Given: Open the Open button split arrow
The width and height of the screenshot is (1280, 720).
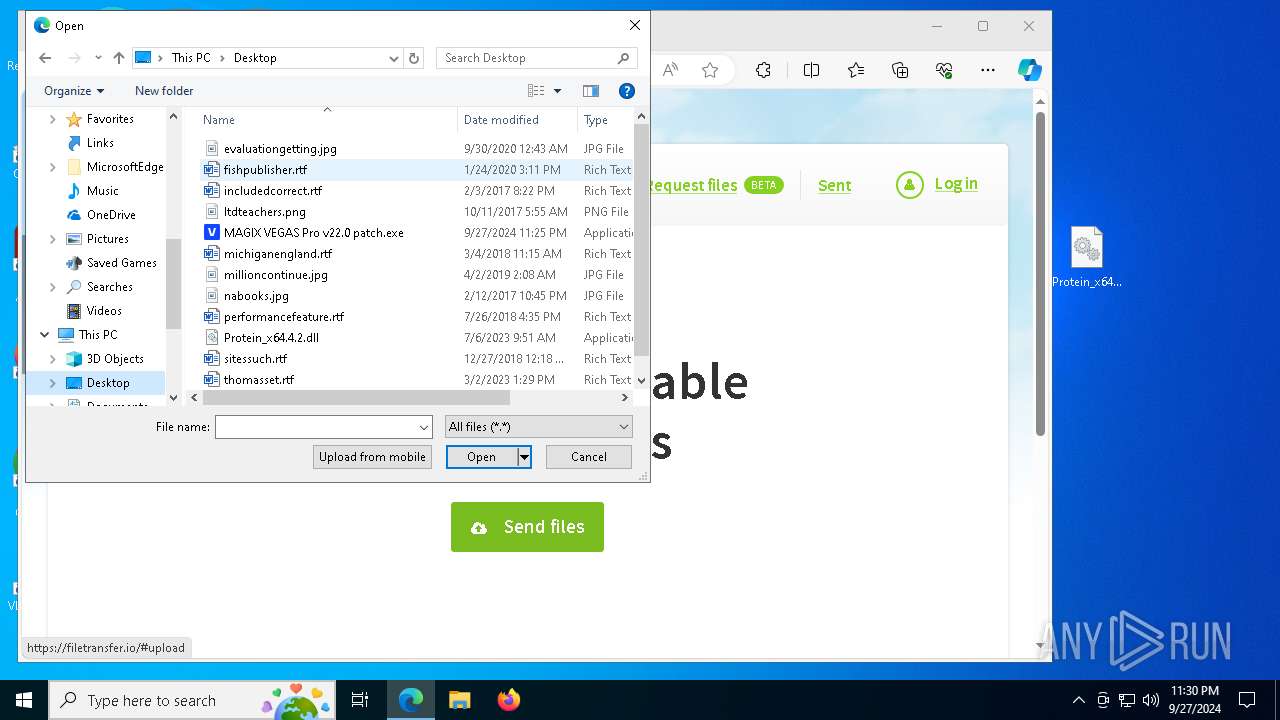Looking at the screenshot, I should coord(524,457).
